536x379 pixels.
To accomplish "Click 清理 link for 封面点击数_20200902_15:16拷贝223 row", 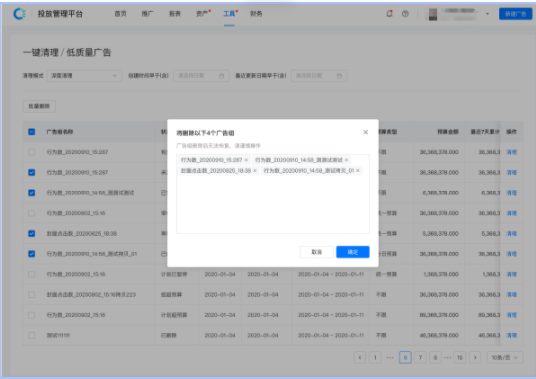I will click(511, 295).
